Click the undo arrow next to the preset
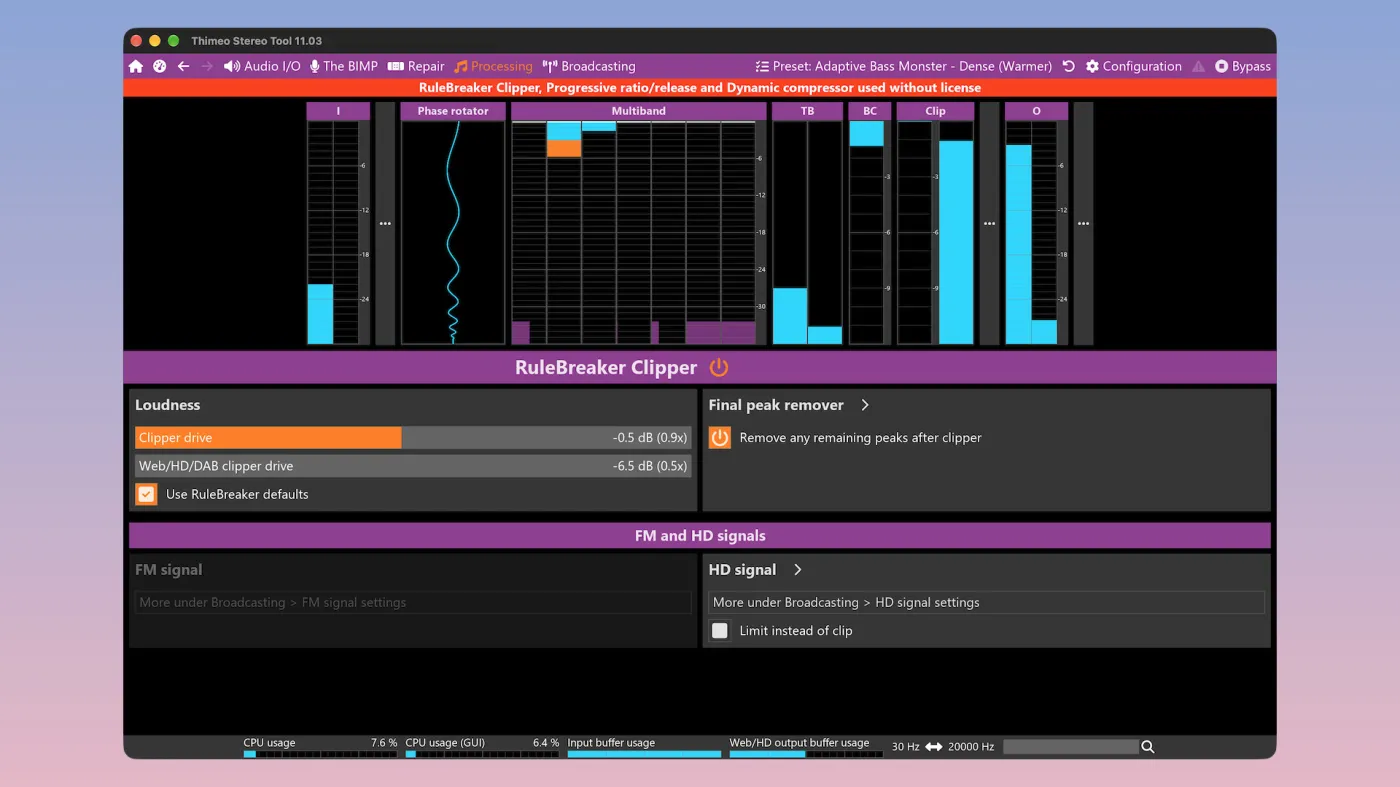The height and width of the screenshot is (787, 1400). (1068, 66)
